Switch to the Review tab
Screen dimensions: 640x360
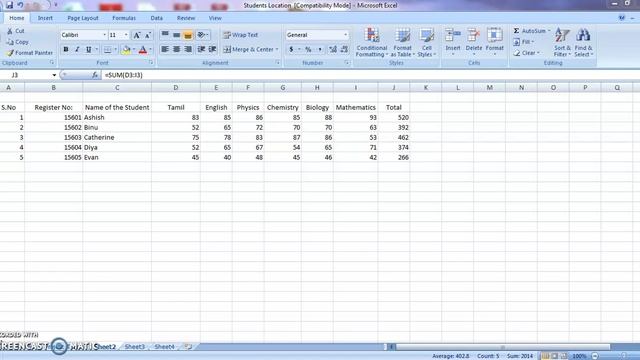186,18
